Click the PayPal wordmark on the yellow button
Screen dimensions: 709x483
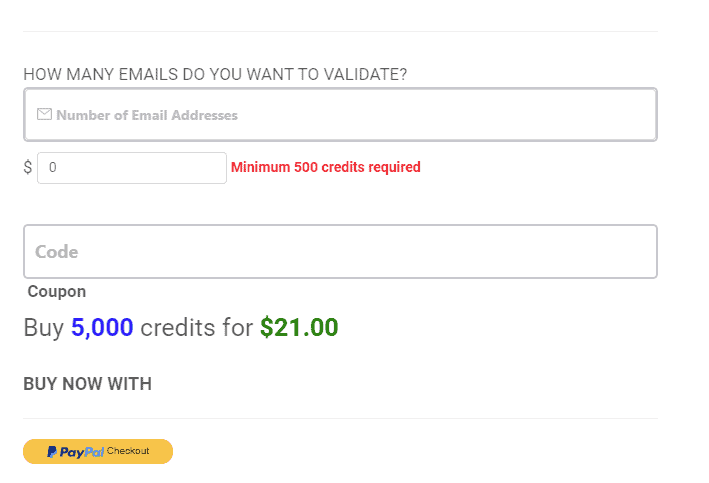[82, 452]
